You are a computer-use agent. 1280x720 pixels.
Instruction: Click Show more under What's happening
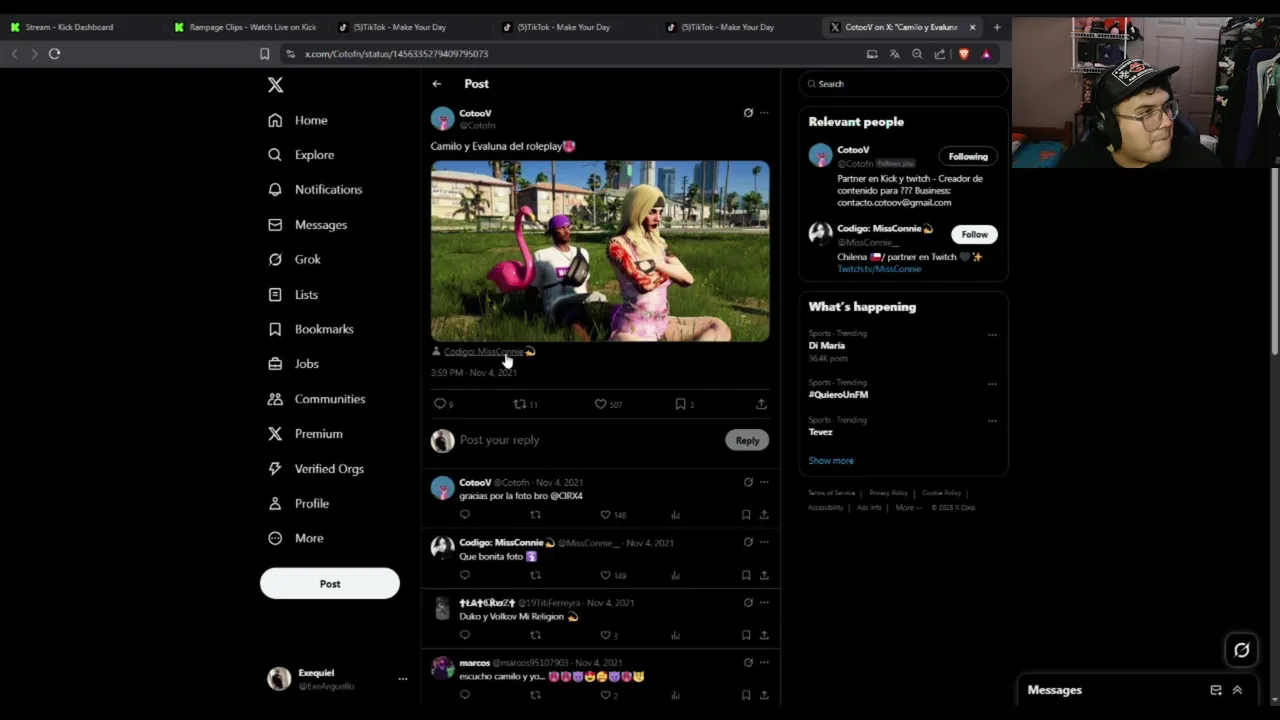coord(831,461)
